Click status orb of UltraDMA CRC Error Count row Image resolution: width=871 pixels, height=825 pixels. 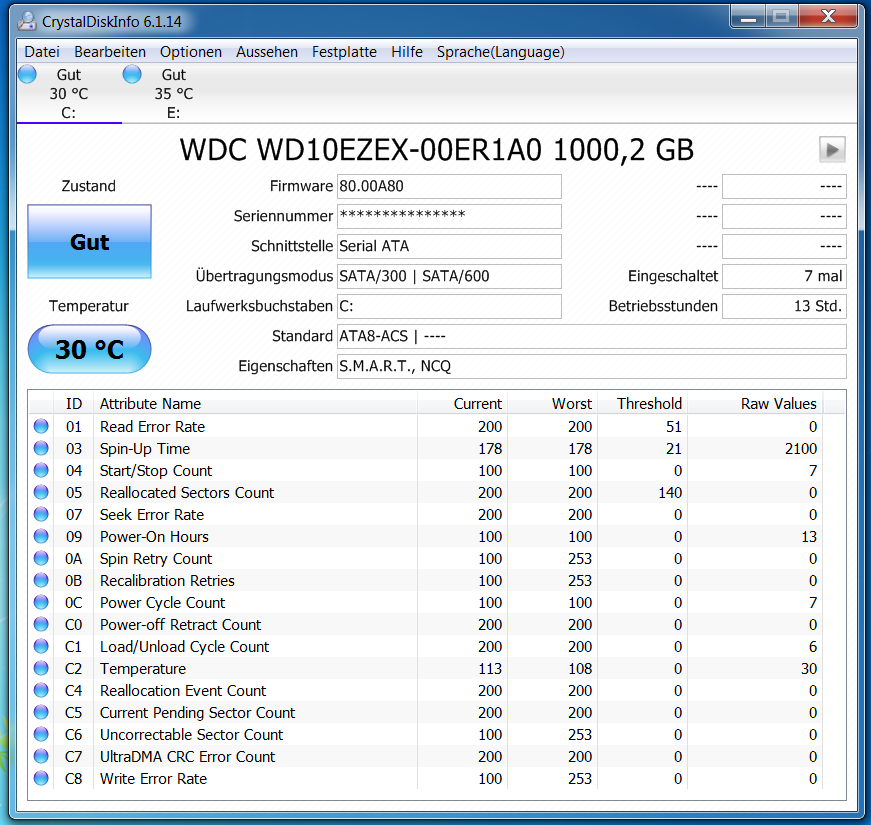coord(41,756)
